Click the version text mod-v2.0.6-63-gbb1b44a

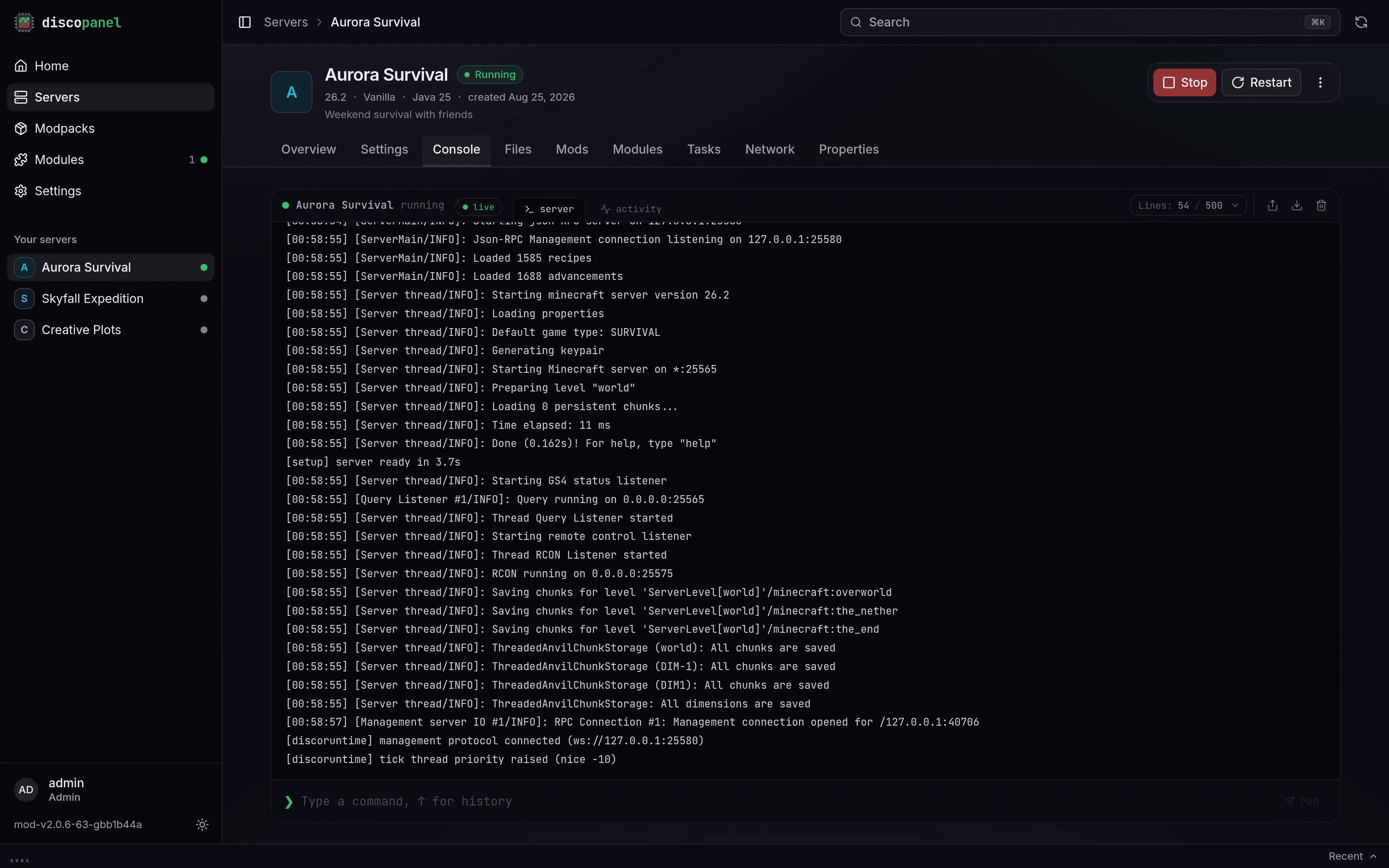(x=78, y=824)
